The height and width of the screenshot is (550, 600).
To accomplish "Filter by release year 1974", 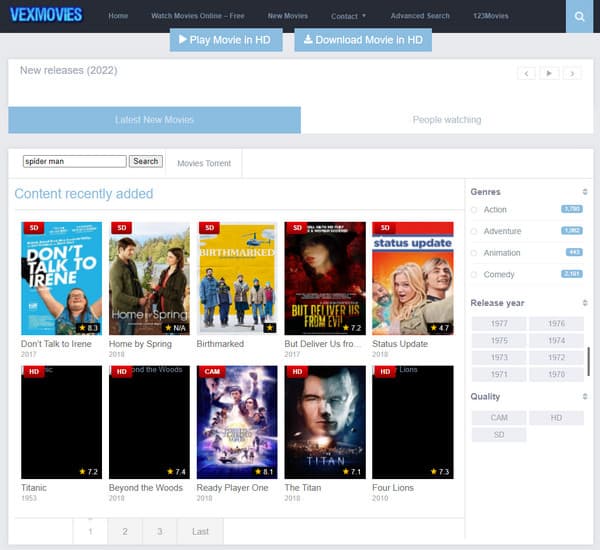I will (556, 341).
